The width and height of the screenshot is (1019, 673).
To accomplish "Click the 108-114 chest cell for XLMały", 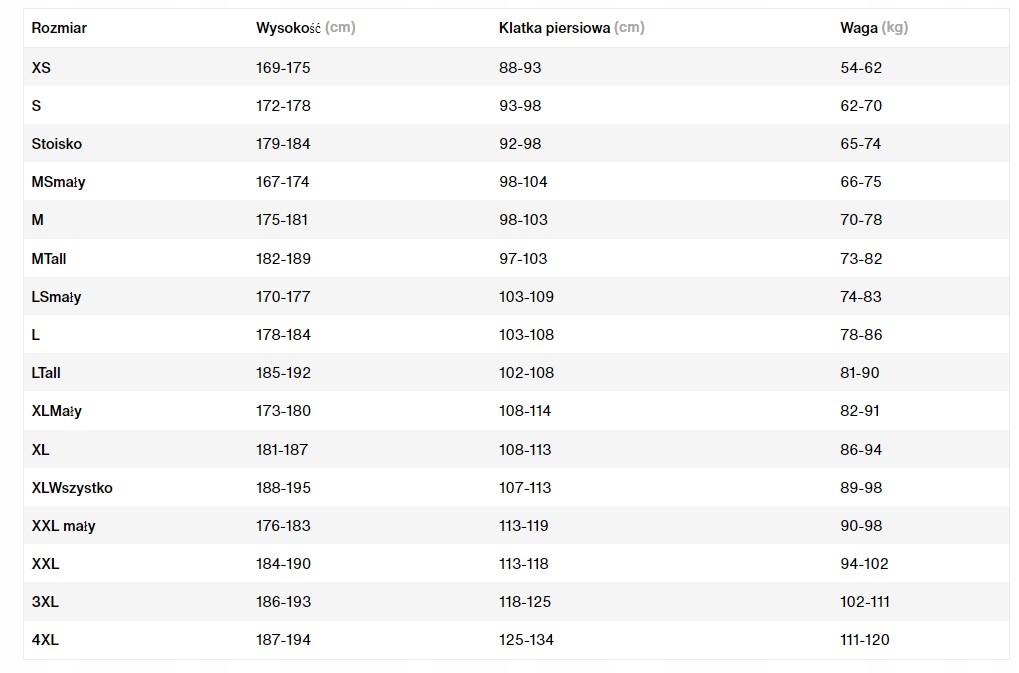I will 526,411.
